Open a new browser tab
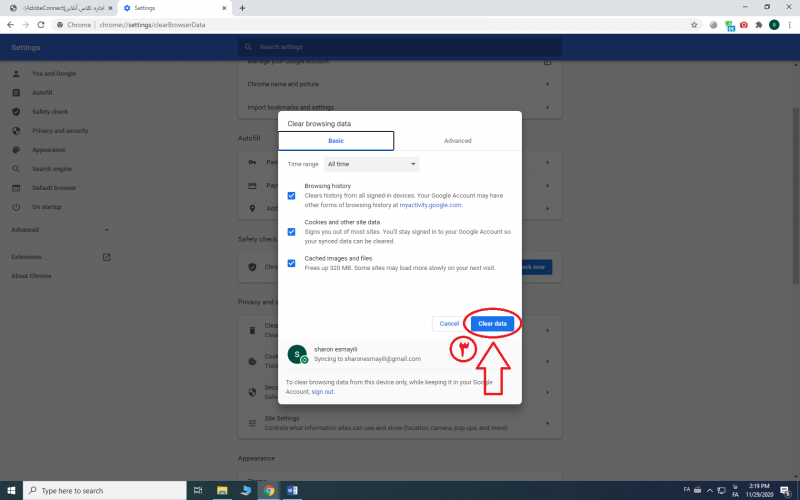800x500 pixels. click(x=242, y=8)
